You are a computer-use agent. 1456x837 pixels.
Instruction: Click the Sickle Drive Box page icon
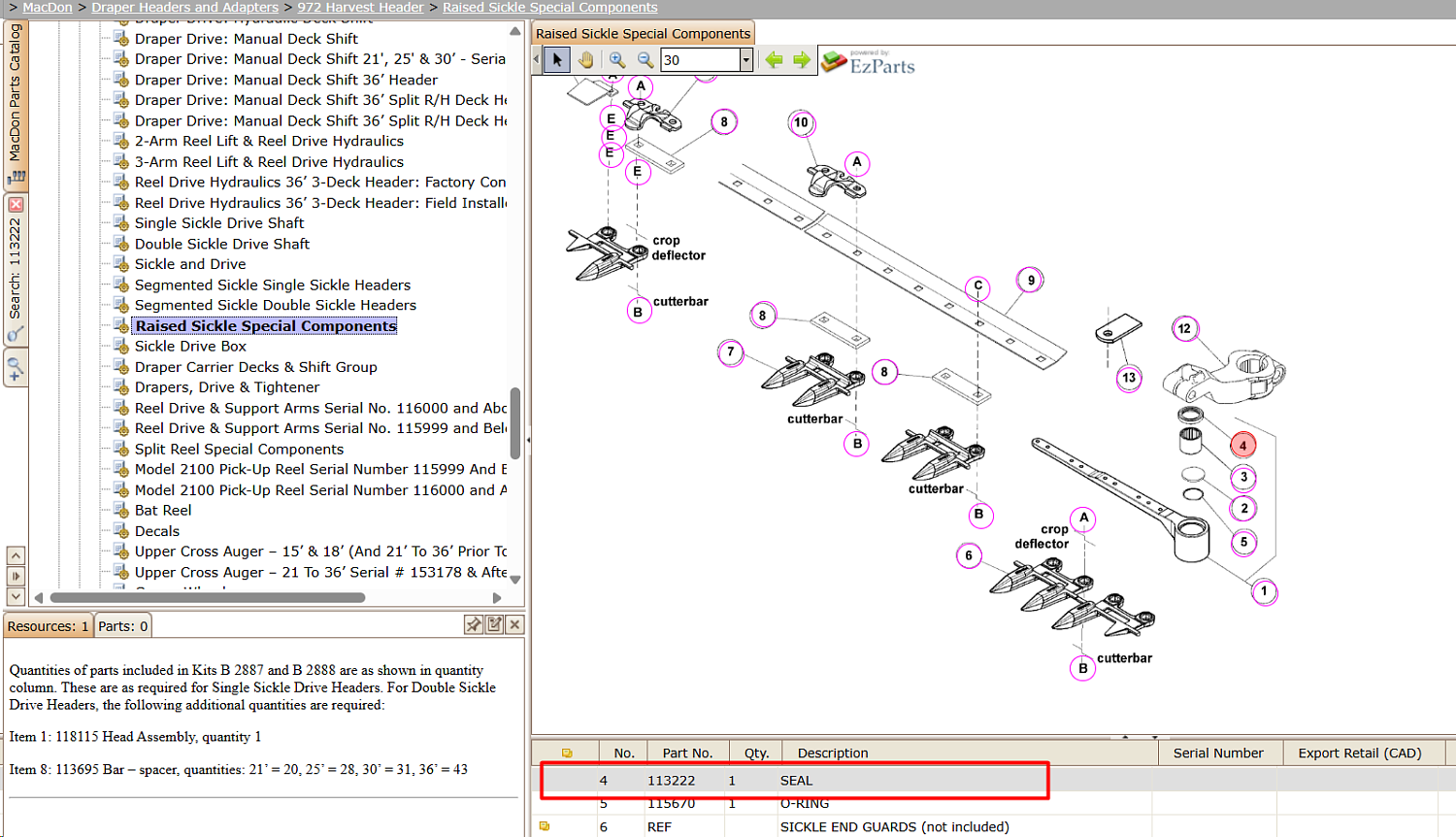click(121, 346)
